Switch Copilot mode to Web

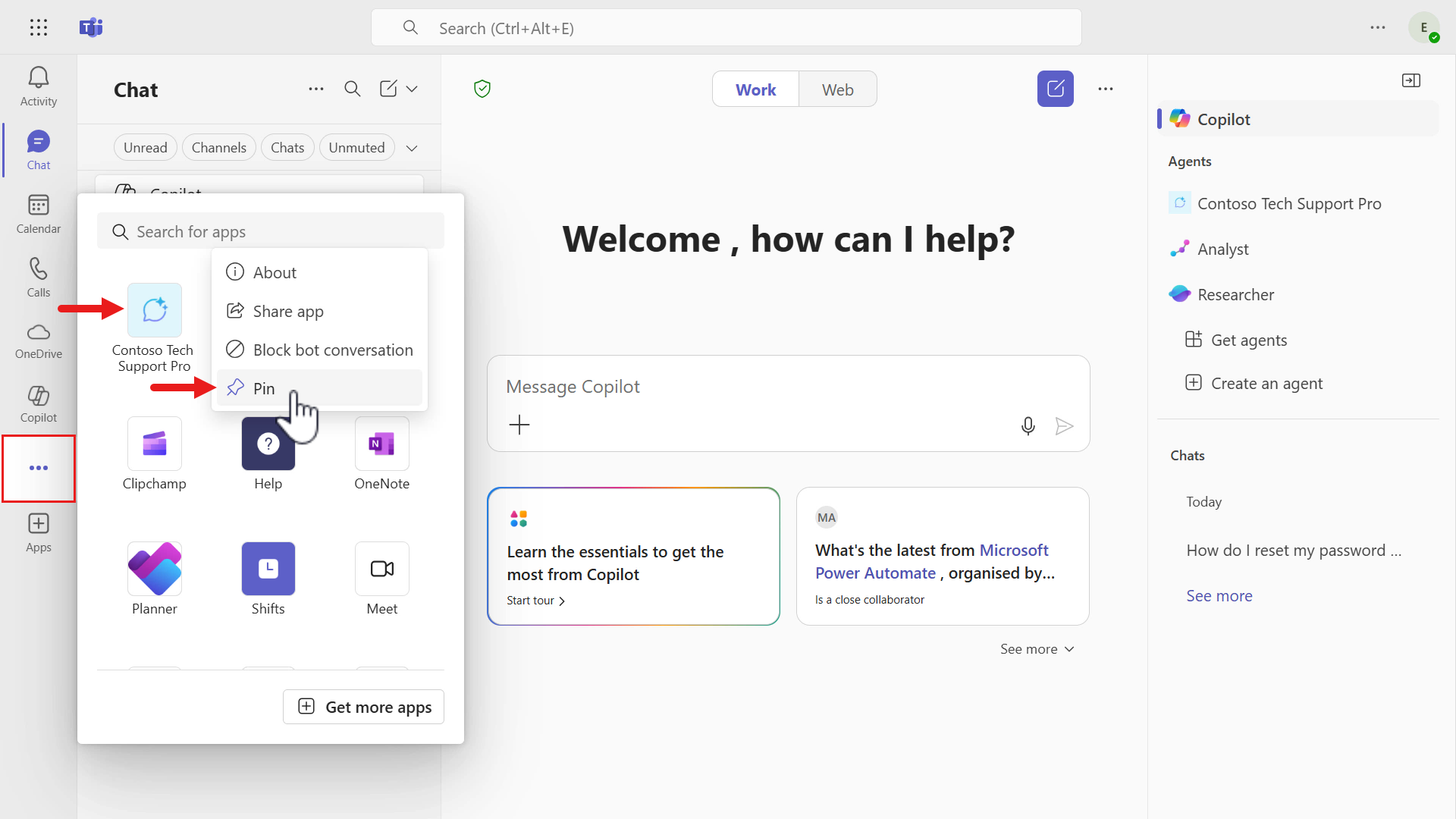tap(837, 89)
